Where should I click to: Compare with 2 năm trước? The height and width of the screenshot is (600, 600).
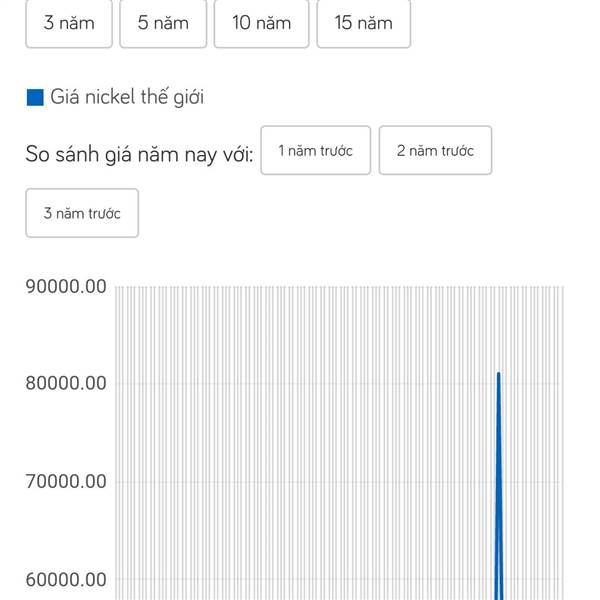coord(435,150)
